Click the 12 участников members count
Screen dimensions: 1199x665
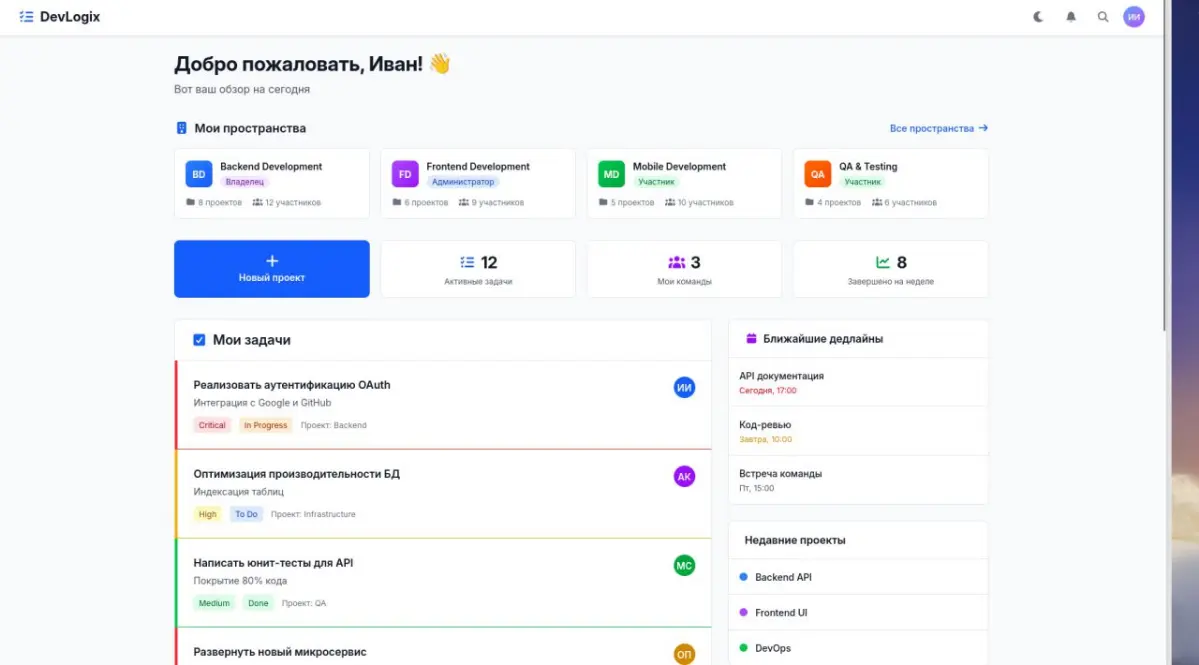[287, 203]
